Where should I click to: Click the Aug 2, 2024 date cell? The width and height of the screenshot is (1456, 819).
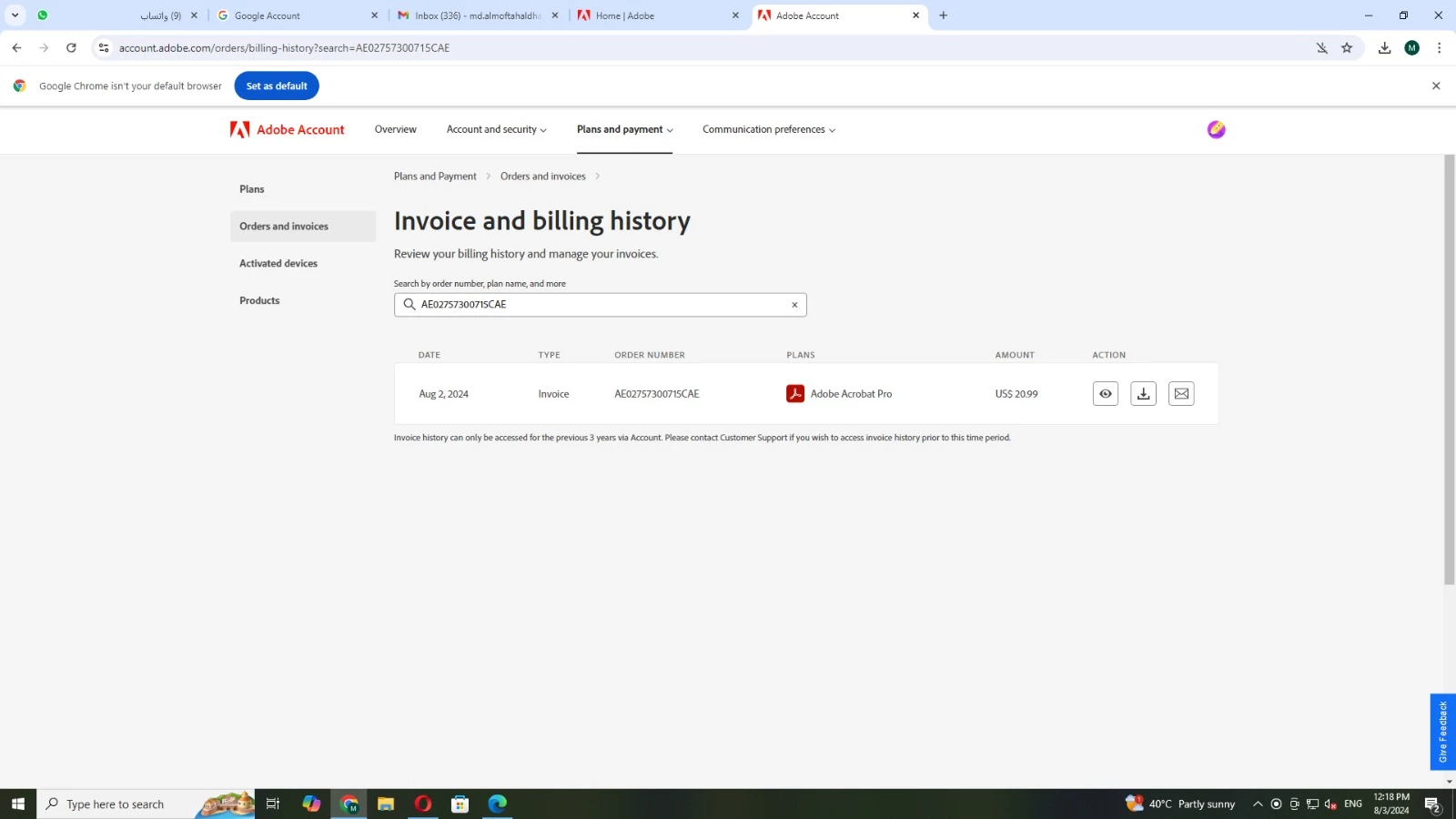coord(443,394)
